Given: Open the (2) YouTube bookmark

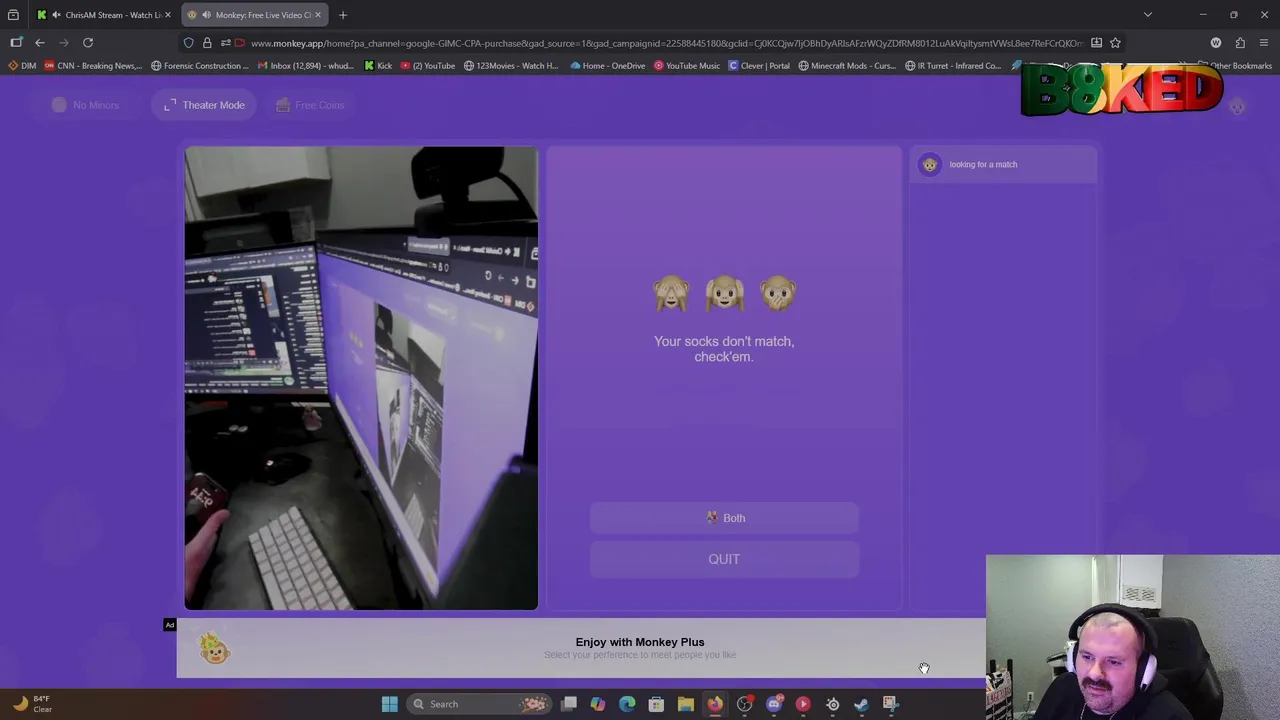Looking at the screenshot, I should (x=428, y=66).
